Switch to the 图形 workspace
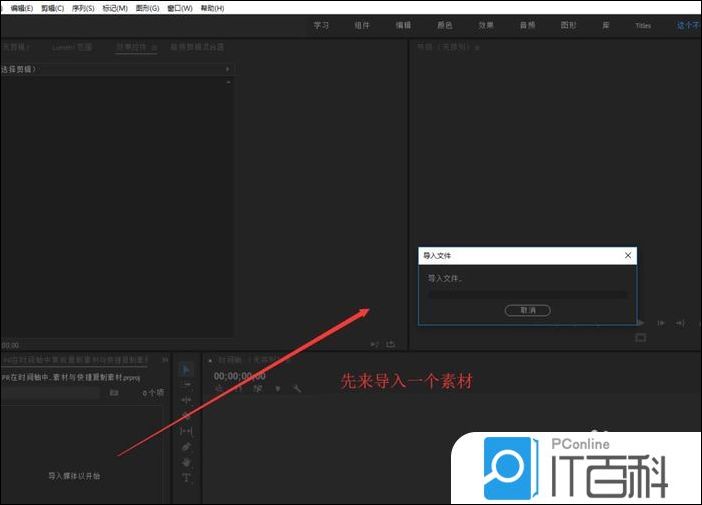Viewport: 702px width, 505px height. pos(569,26)
